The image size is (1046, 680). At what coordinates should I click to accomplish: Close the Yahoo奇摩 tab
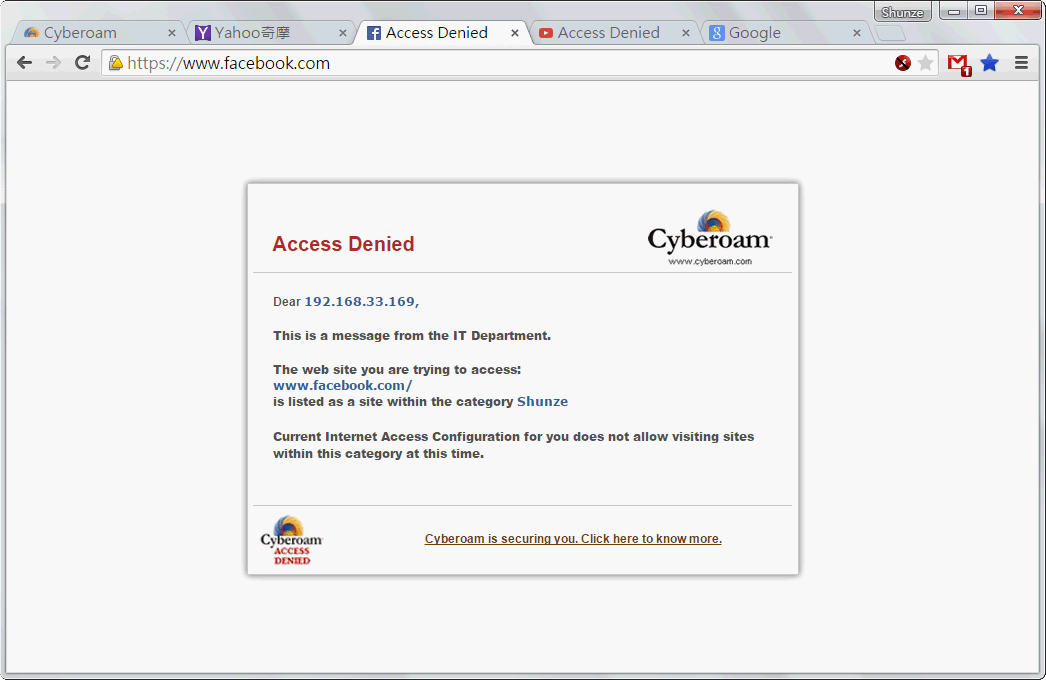pos(343,33)
